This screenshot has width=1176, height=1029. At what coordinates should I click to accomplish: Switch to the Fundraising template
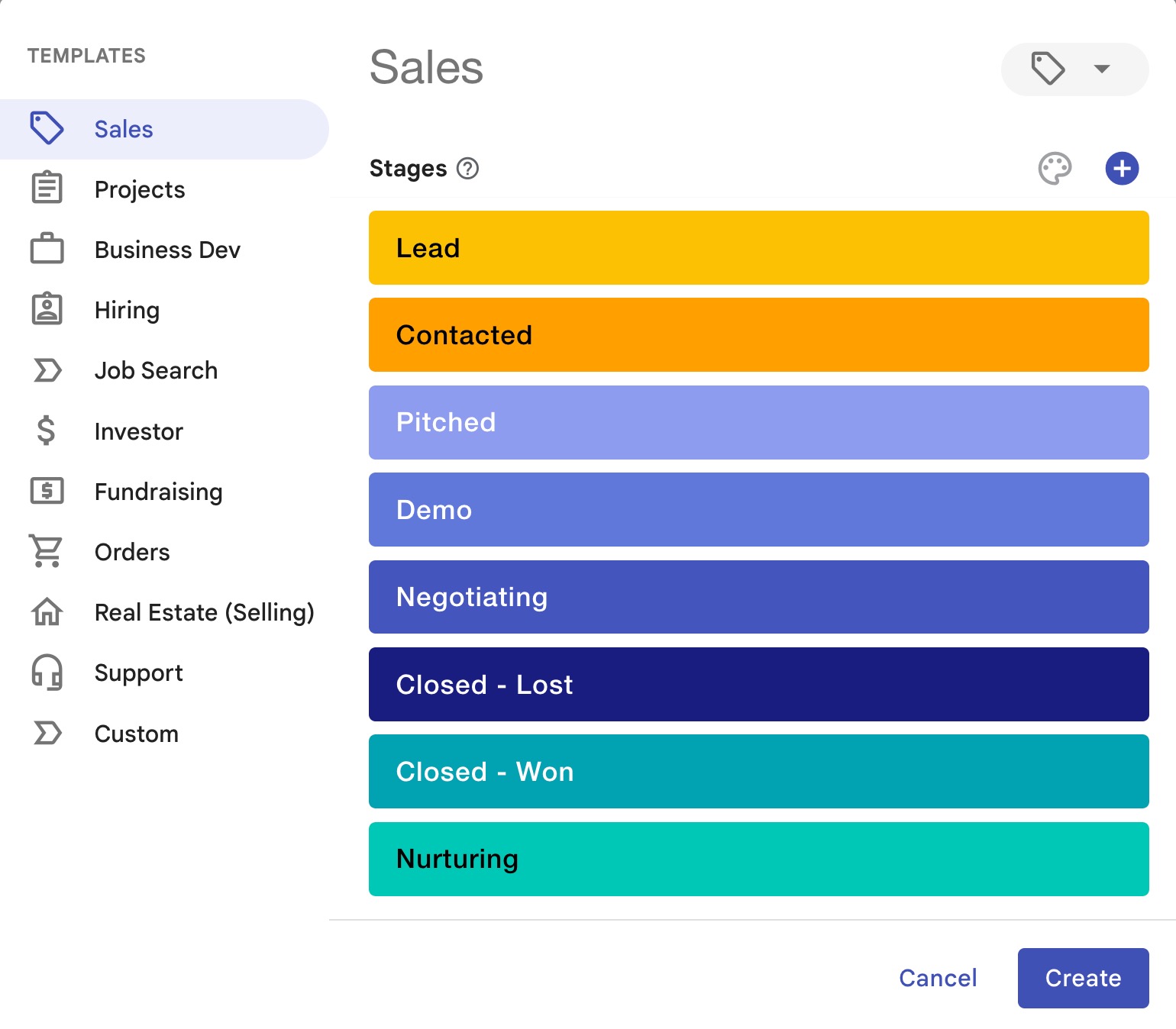click(158, 492)
